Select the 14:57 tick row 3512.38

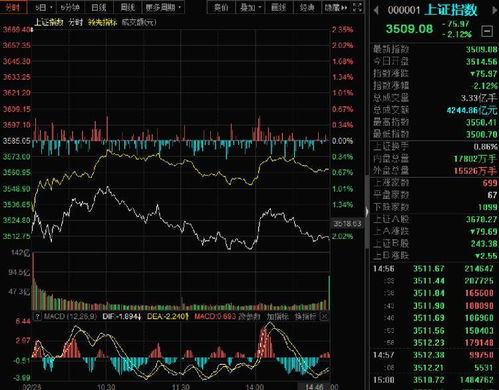click(435, 355)
